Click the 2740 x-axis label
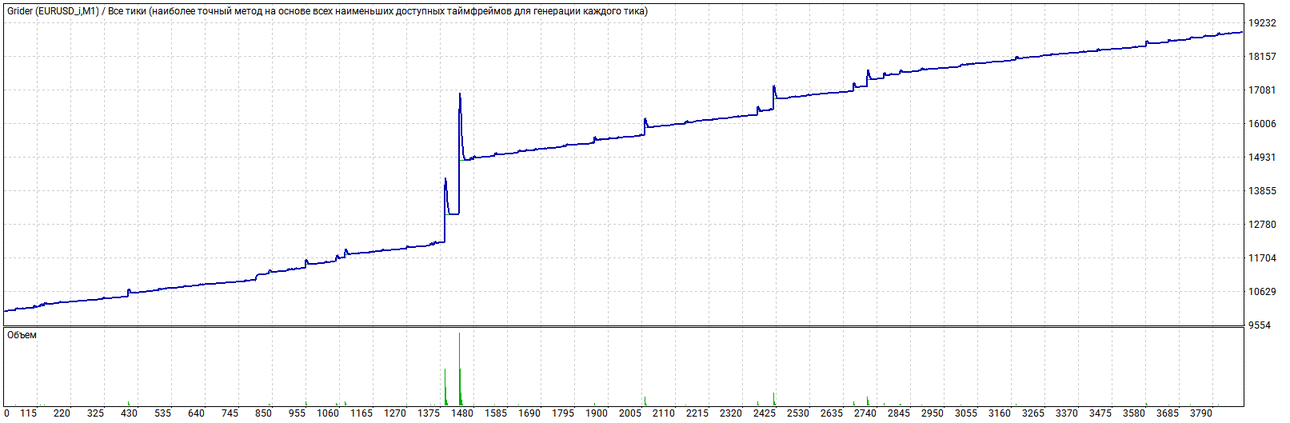The width and height of the screenshot is (1290, 423). [865, 412]
